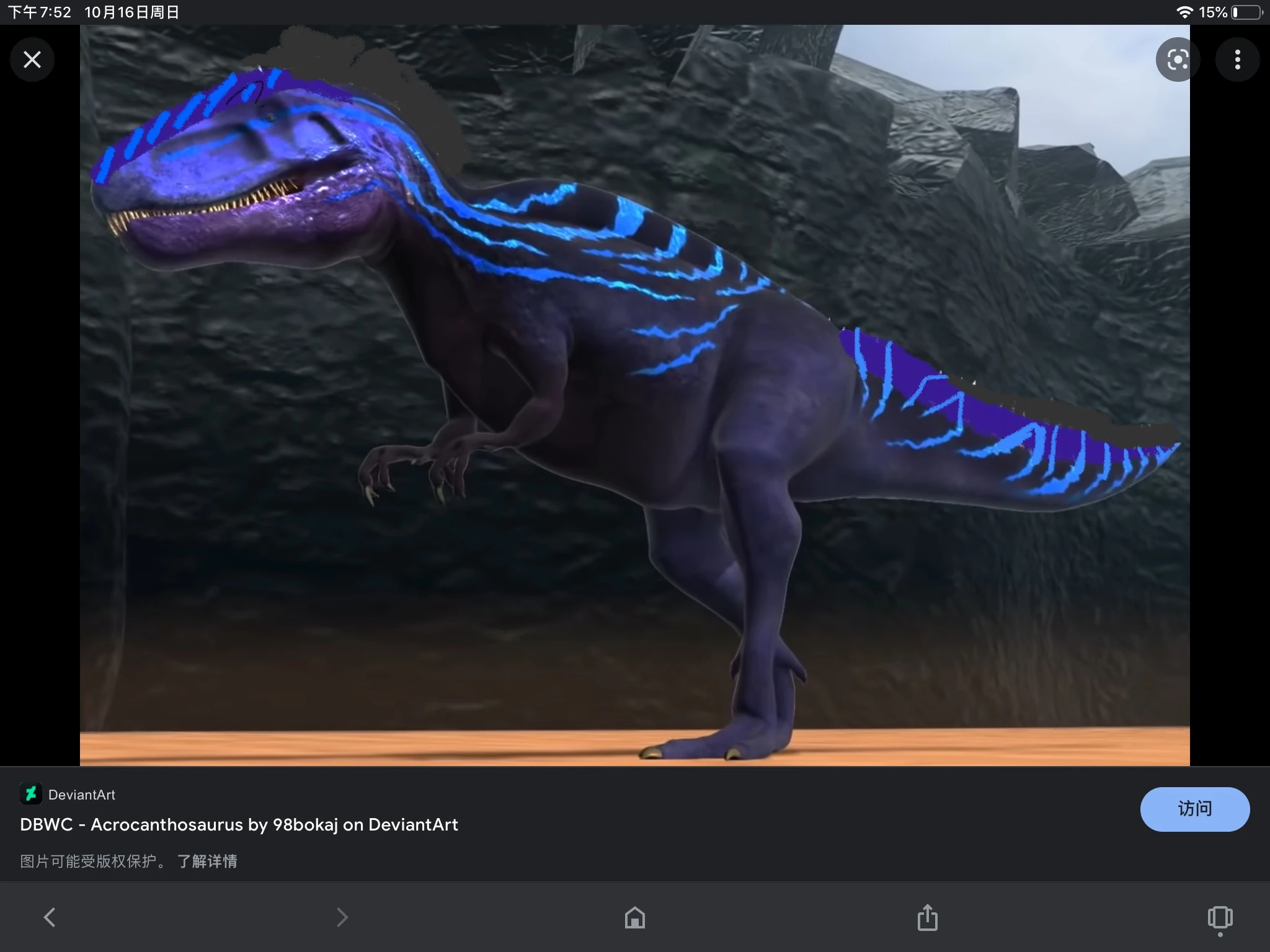Open the three-dot more options menu
The image size is (1270, 952).
[x=1237, y=59]
